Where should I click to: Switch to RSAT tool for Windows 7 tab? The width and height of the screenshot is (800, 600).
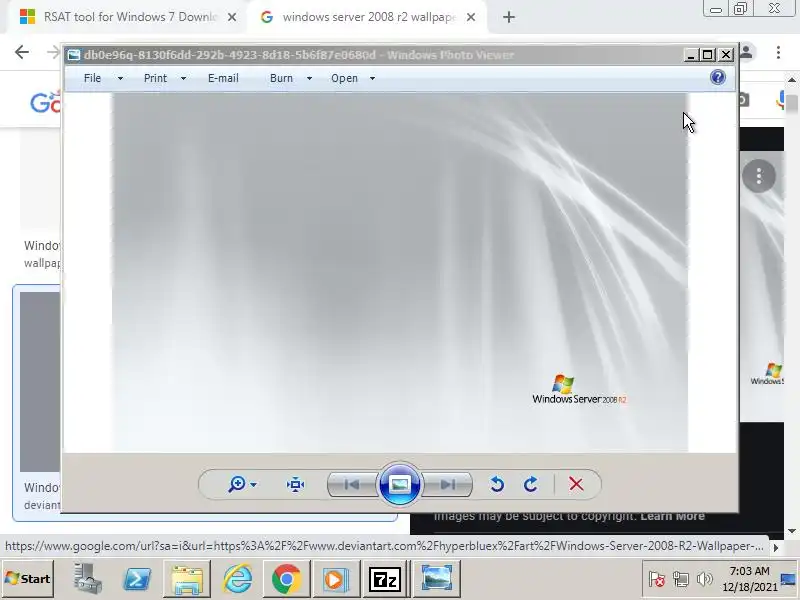coord(125,17)
